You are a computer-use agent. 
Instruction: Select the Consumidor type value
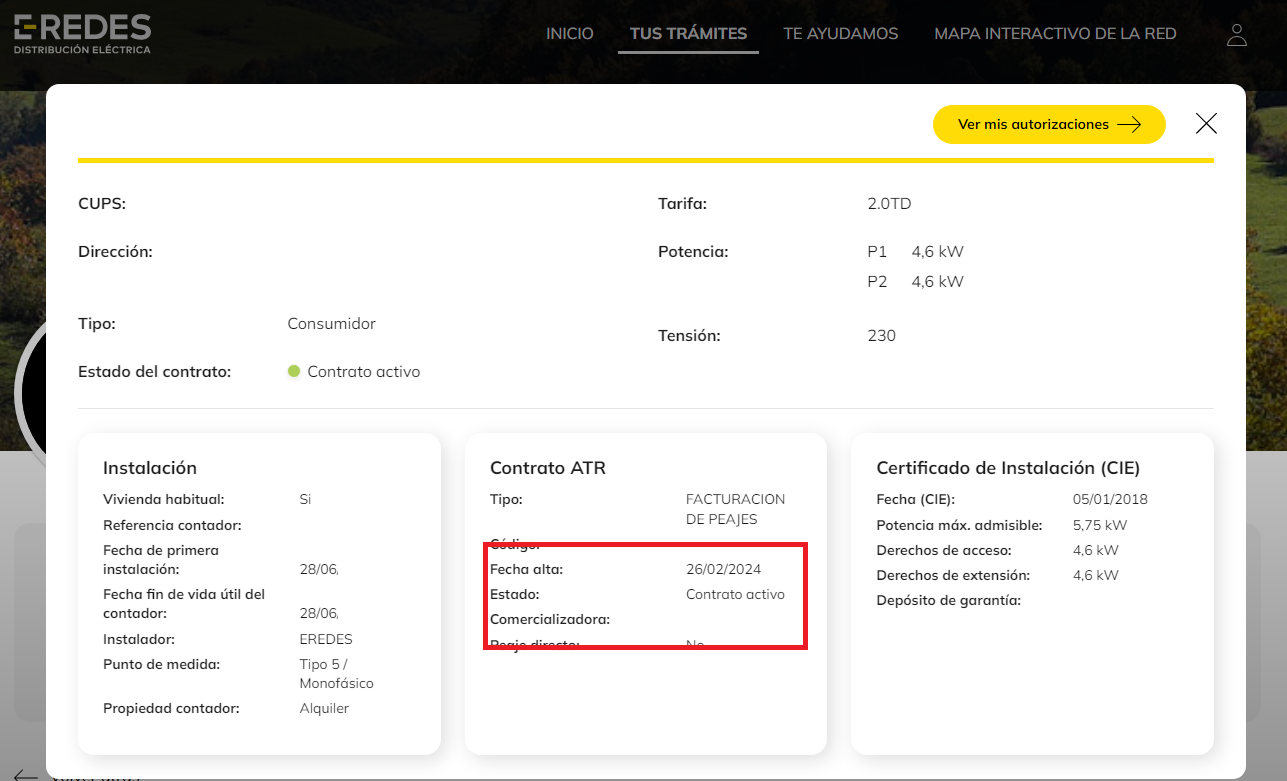coord(331,324)
